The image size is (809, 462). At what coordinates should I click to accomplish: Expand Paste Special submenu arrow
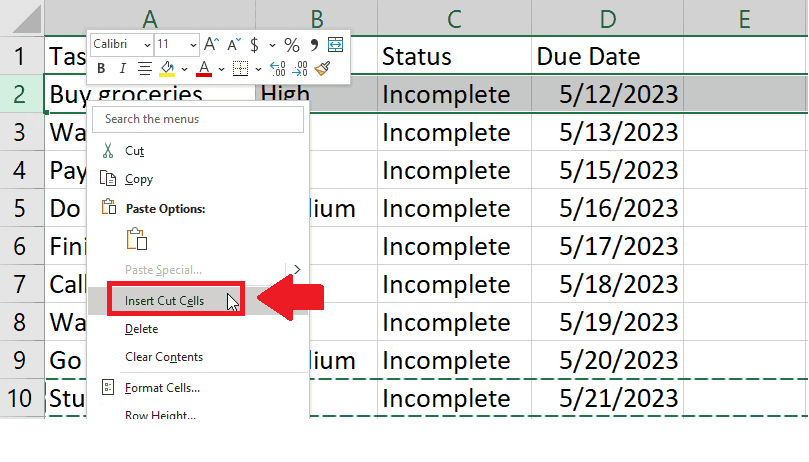click(297, 269)
